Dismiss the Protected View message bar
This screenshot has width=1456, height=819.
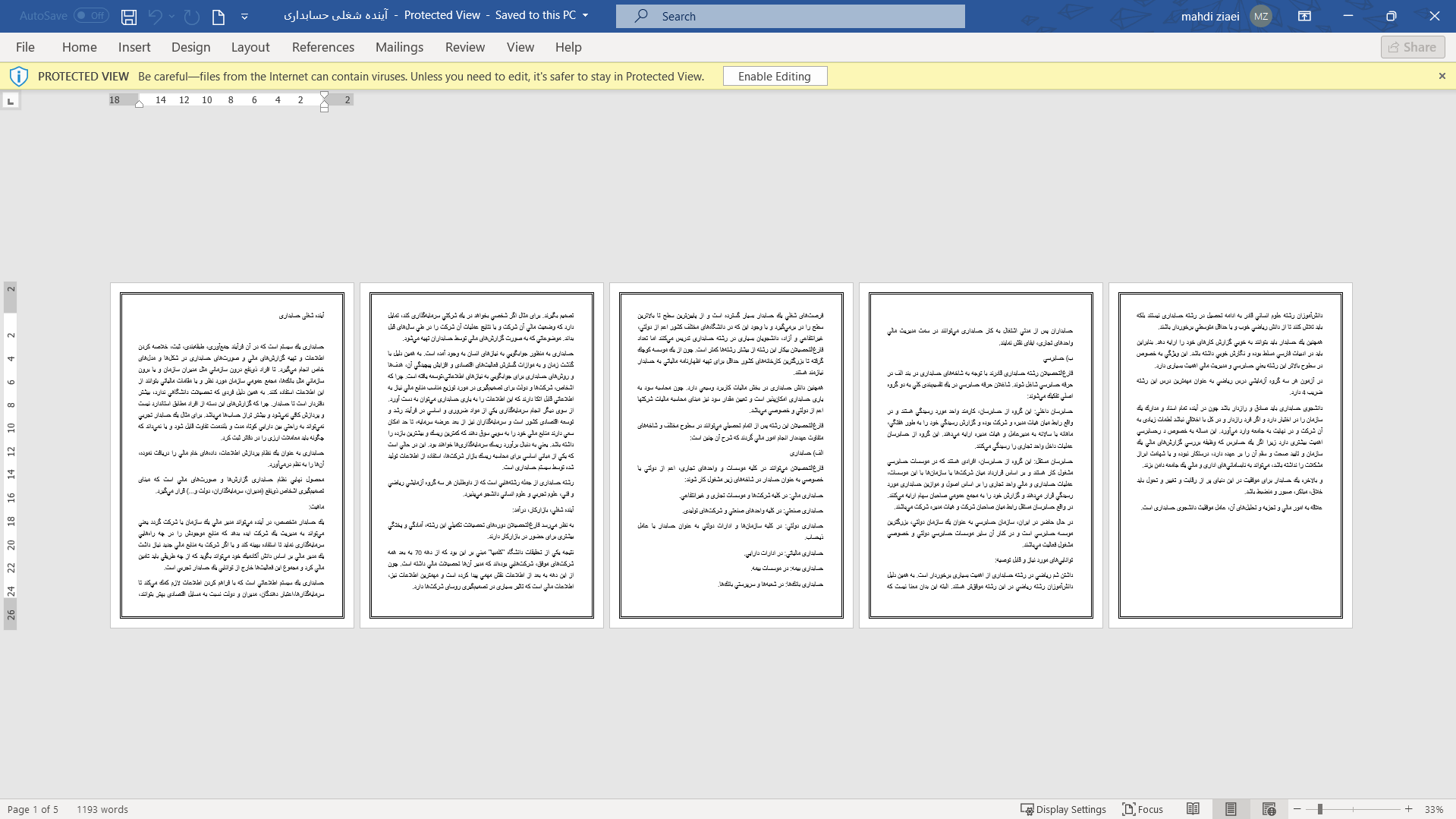click(1442, 76)
